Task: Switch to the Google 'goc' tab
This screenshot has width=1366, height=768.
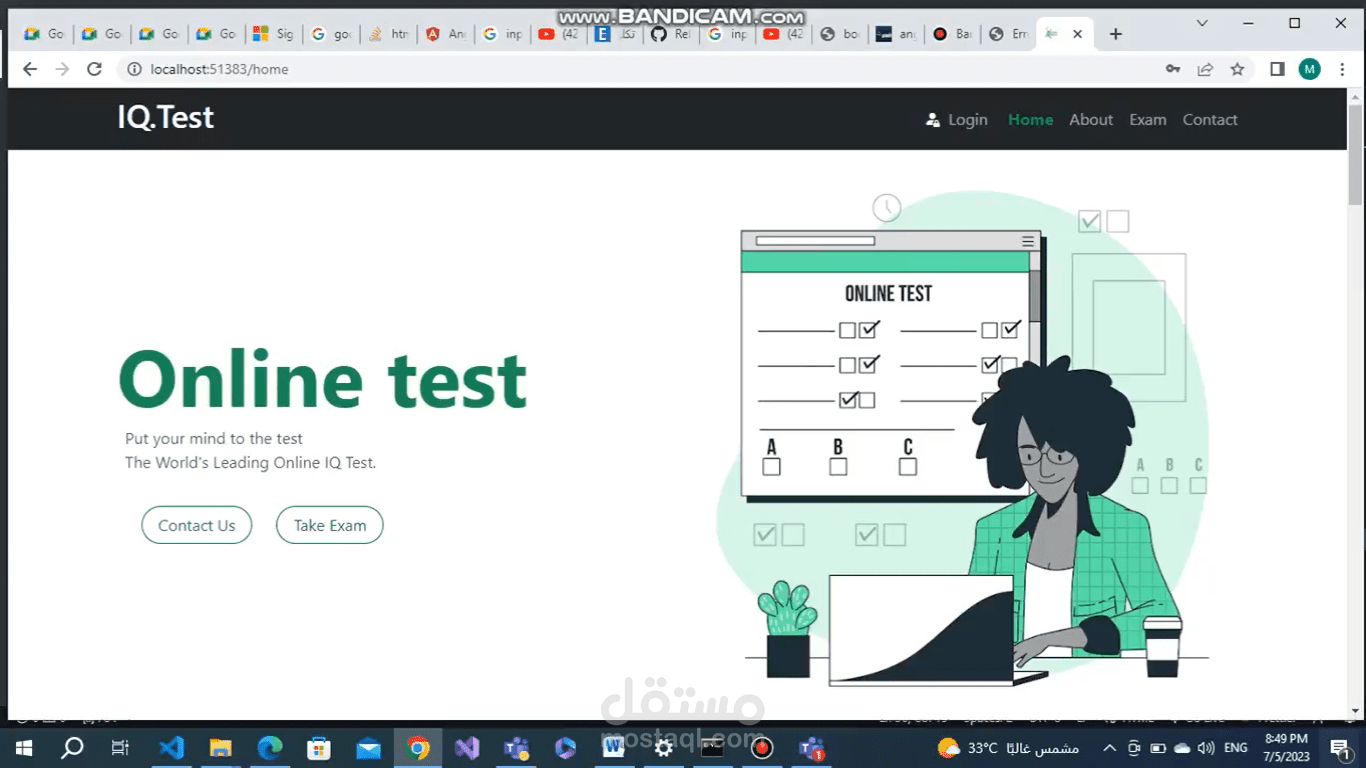Action: coord(331,34)
